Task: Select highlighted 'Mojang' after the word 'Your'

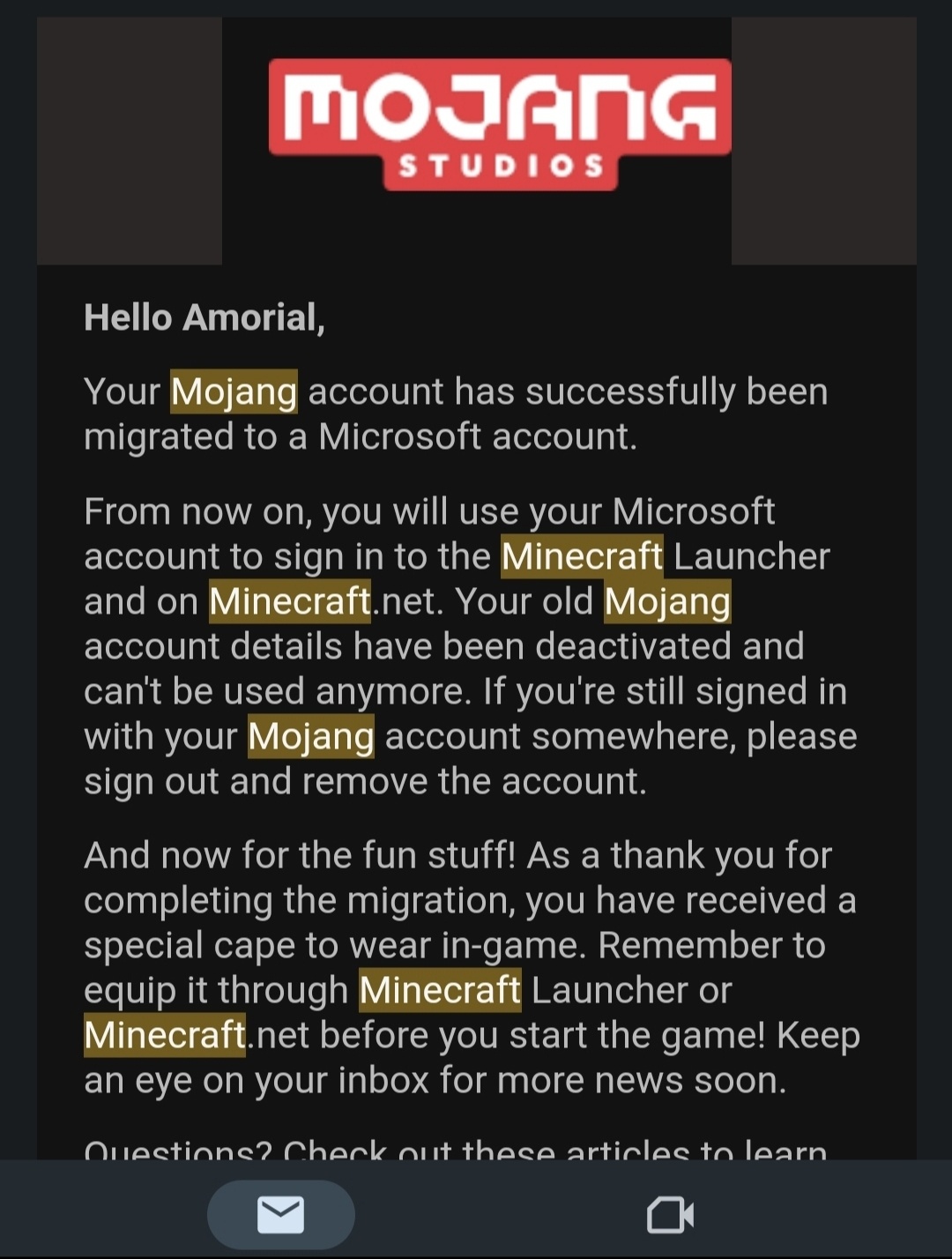Action: (234, 392)
